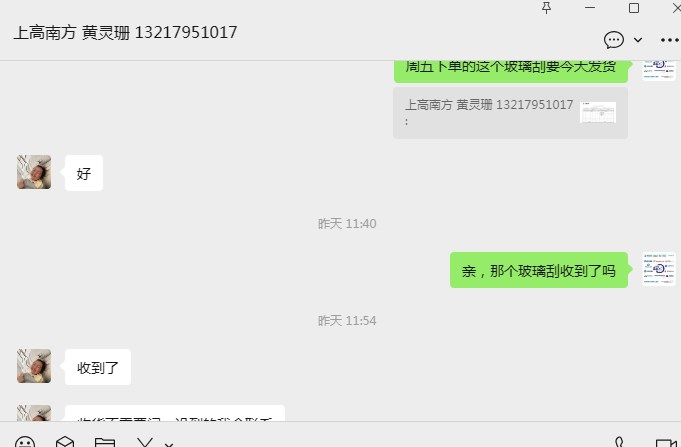Click the scissors screenshot tool
The image size is (681, 447).
pyautogui.click(x=145, y=442)
